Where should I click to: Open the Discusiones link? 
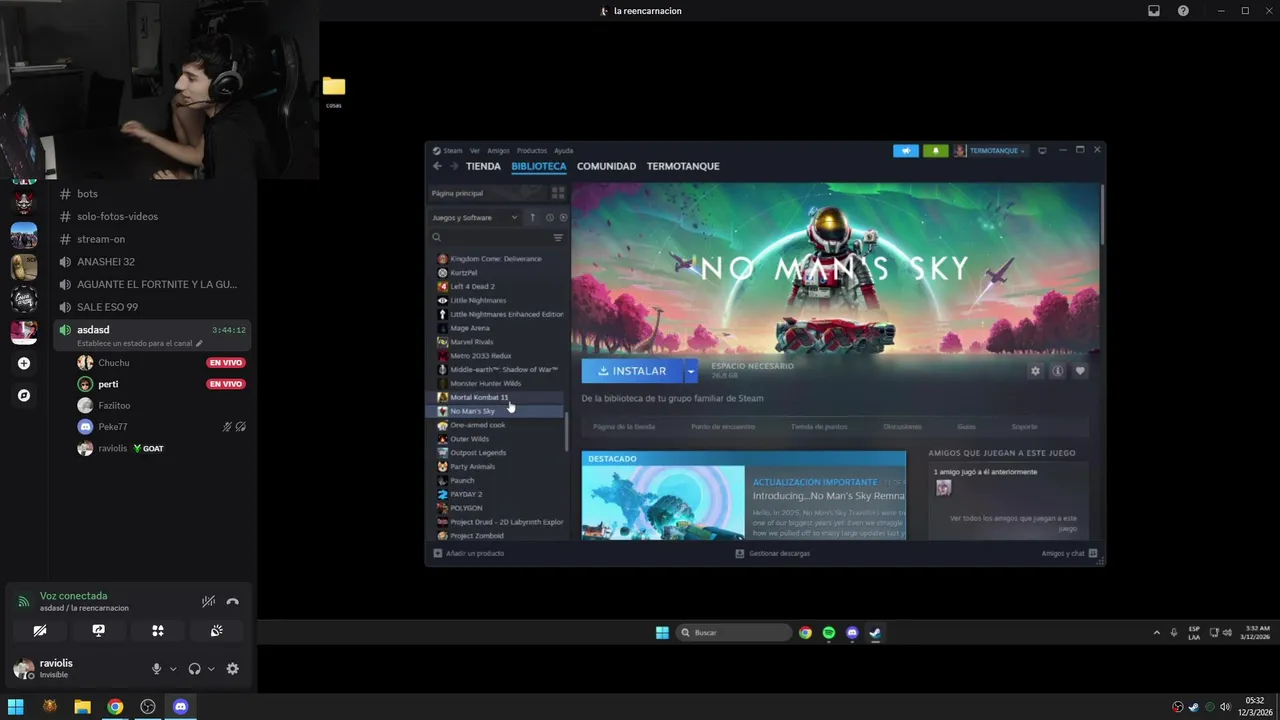tap(902, 427)
